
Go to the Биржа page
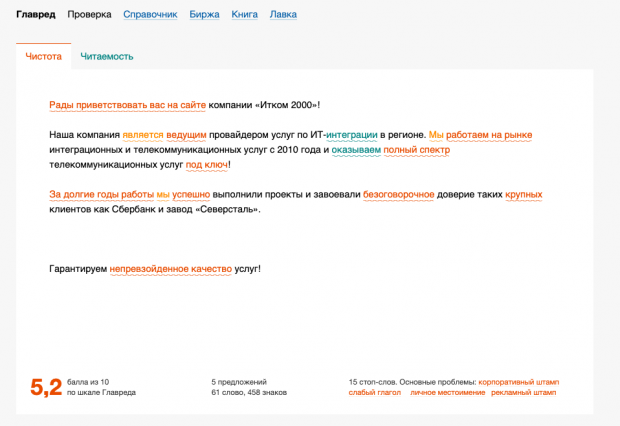(x=204, y=15)
